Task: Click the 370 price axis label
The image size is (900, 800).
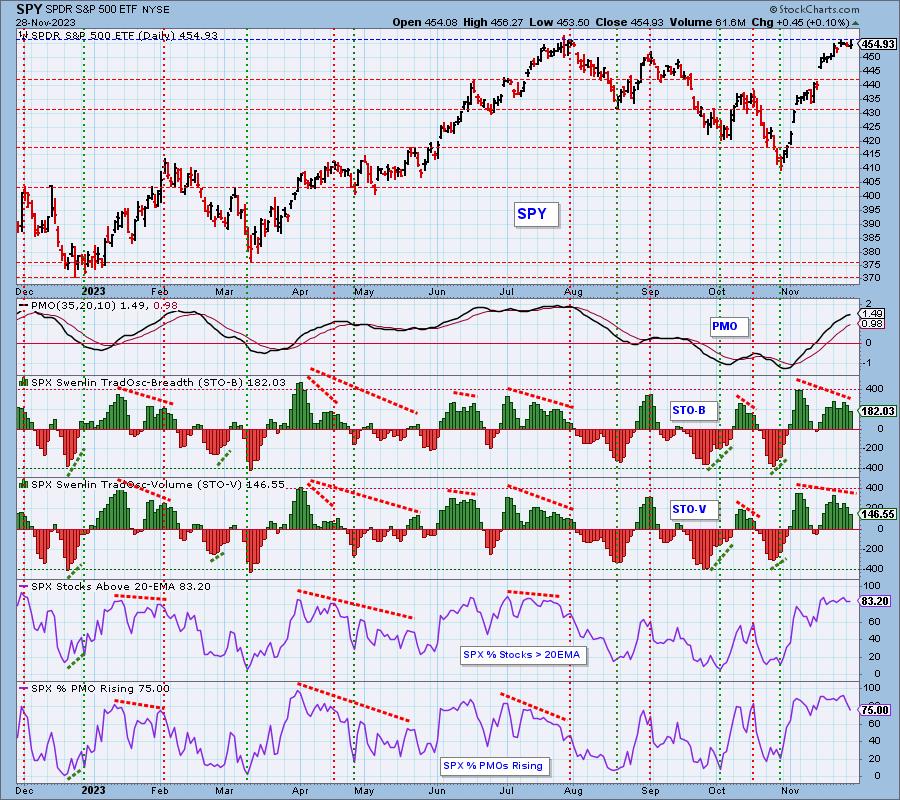Action: pos(871,277)
